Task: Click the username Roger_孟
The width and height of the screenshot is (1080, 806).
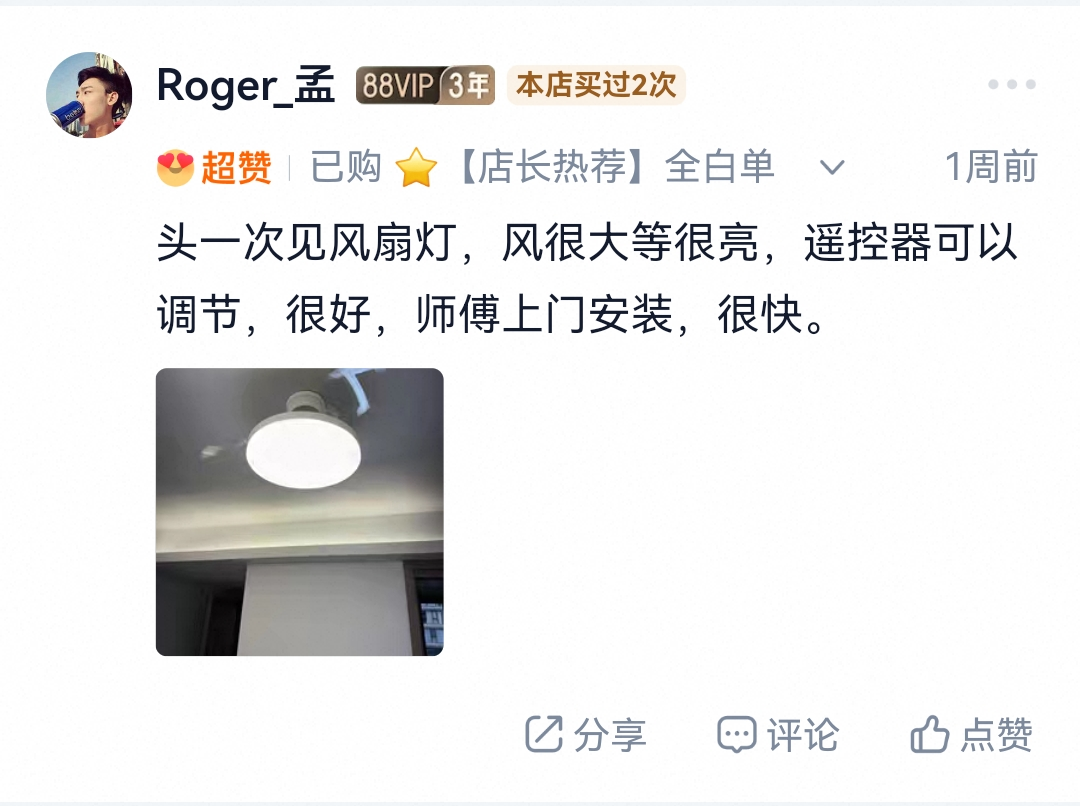Action: (x=246, y=86)
